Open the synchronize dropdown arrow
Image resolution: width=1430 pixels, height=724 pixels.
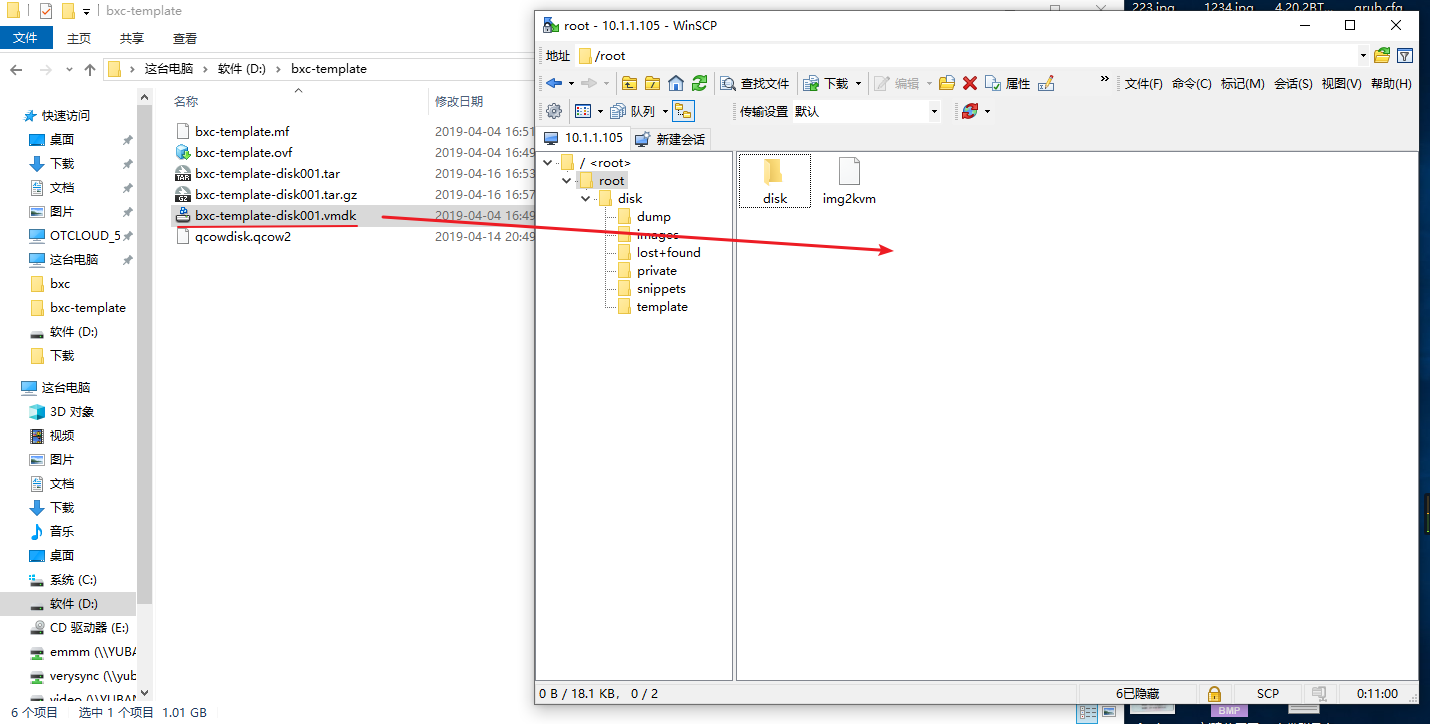pos(987,111)
